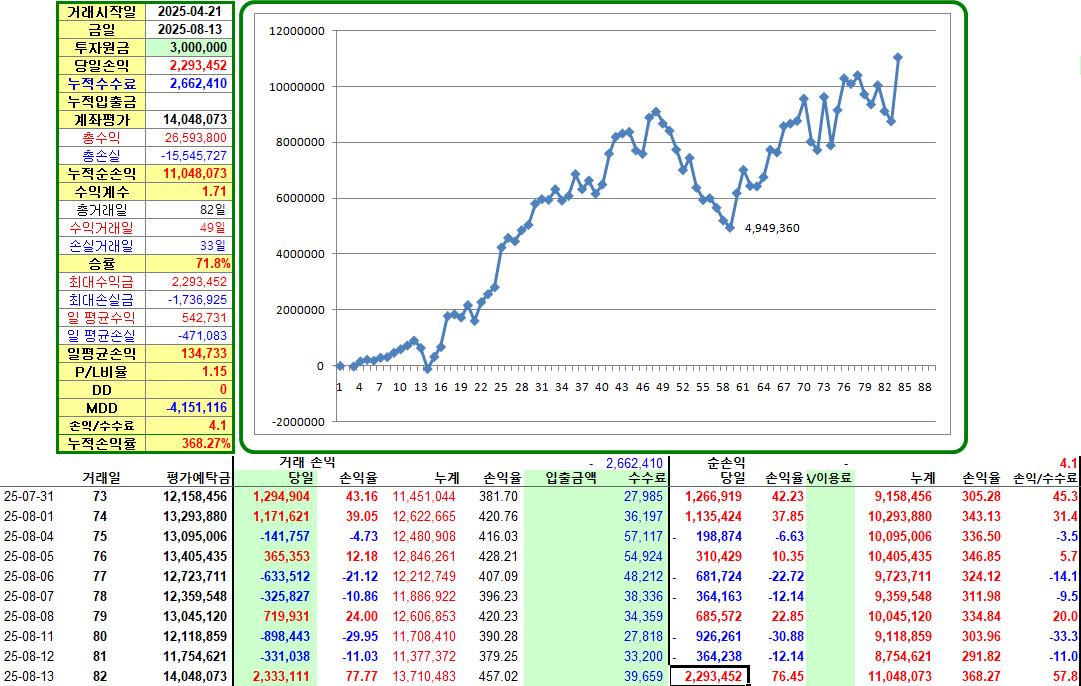Click the 거래시작일 date 2025-04-21
The height and width of the screenshot is (686, 1081).
point(189,12)
